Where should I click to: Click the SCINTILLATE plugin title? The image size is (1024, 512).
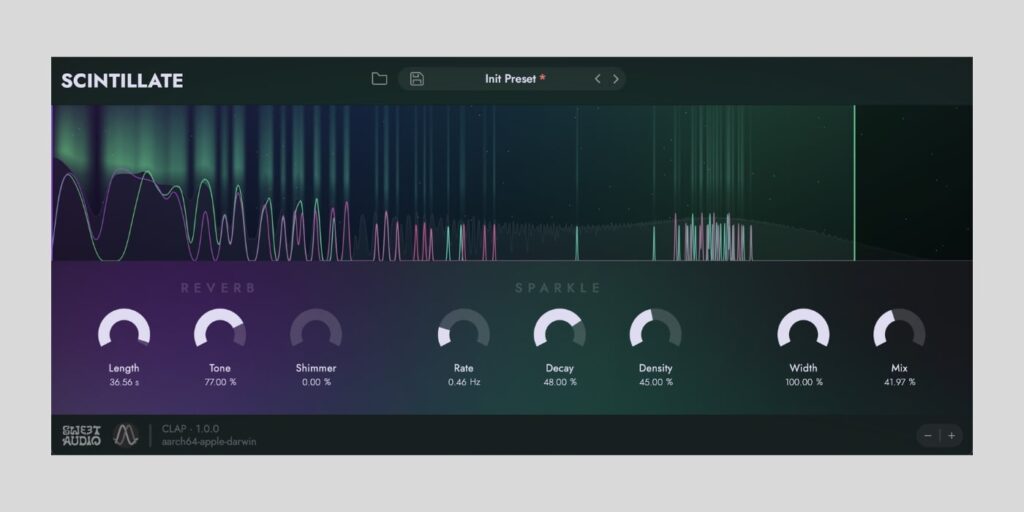[122, 81]
